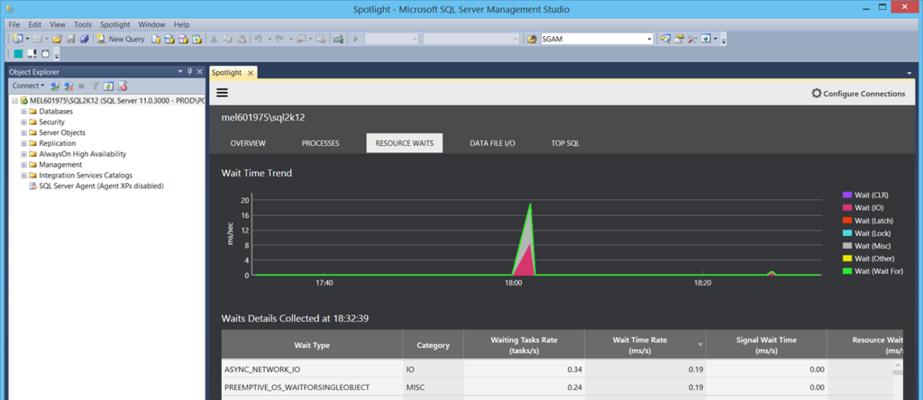Screen dimensions: 923x400
Task: Click the Open File folder icon
Action: 57,39
